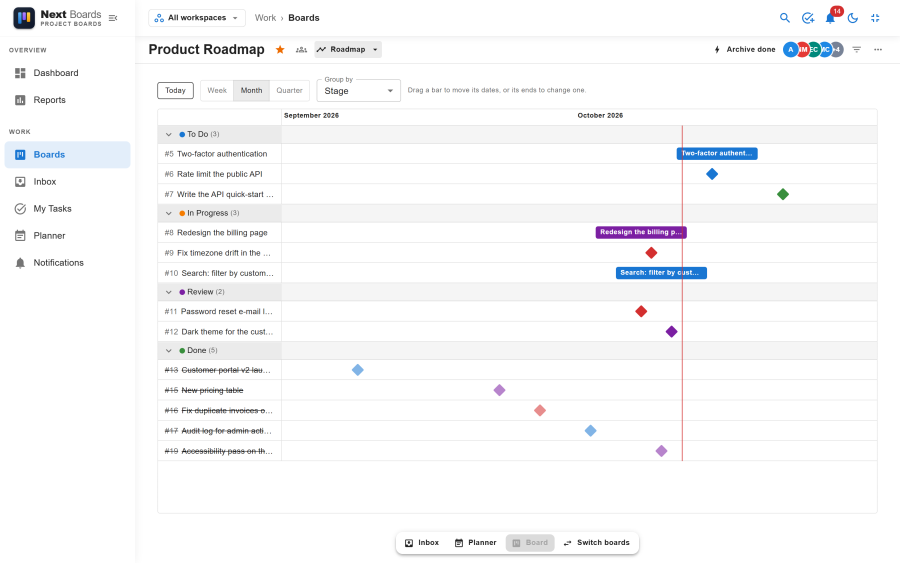Collapse the Review group
Image resolution: width=900 pixels, height=563 pixels.
pyautogui.click(x=168, y=292)
